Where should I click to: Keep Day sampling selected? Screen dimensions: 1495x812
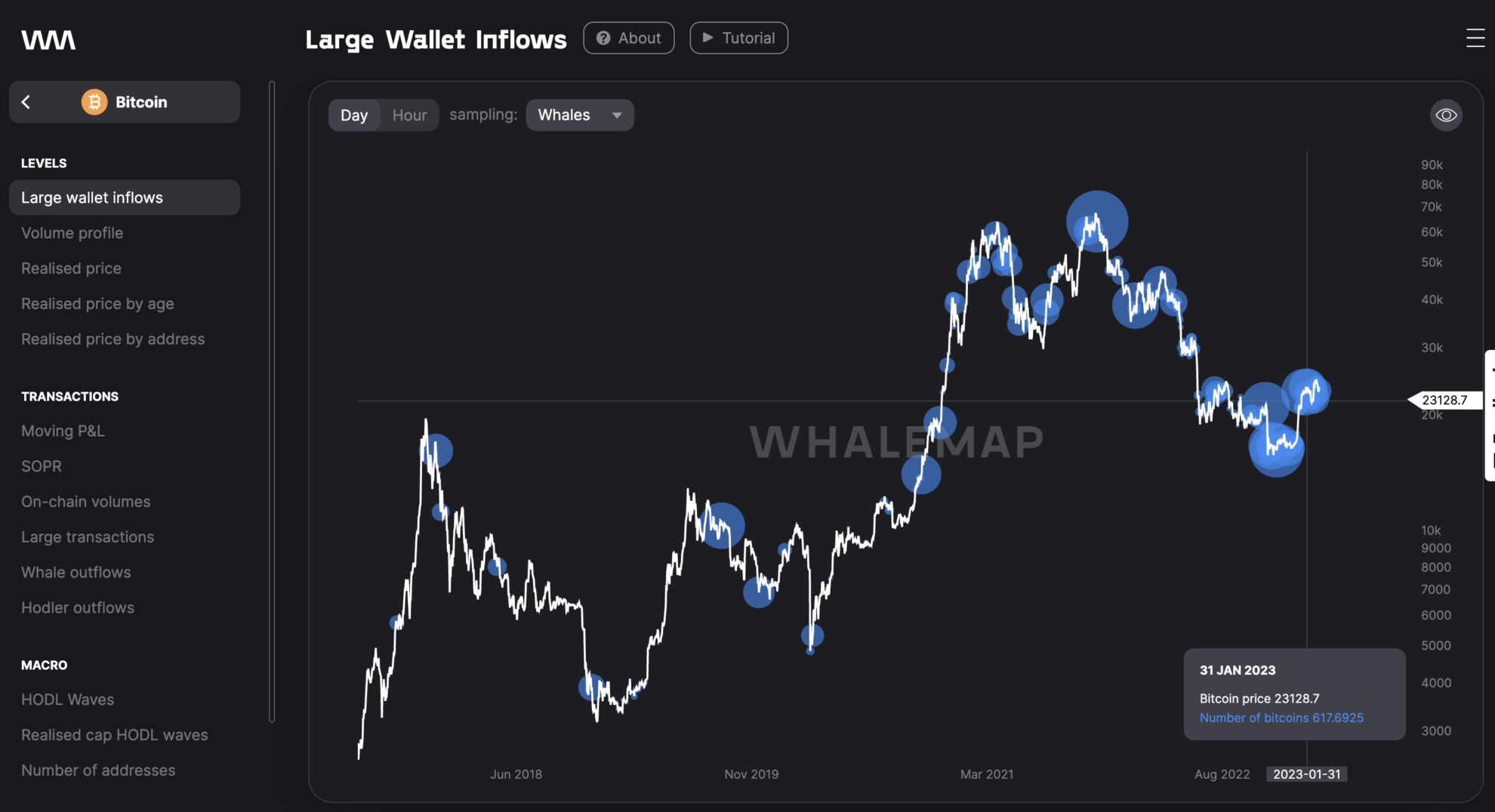[354, 115]
